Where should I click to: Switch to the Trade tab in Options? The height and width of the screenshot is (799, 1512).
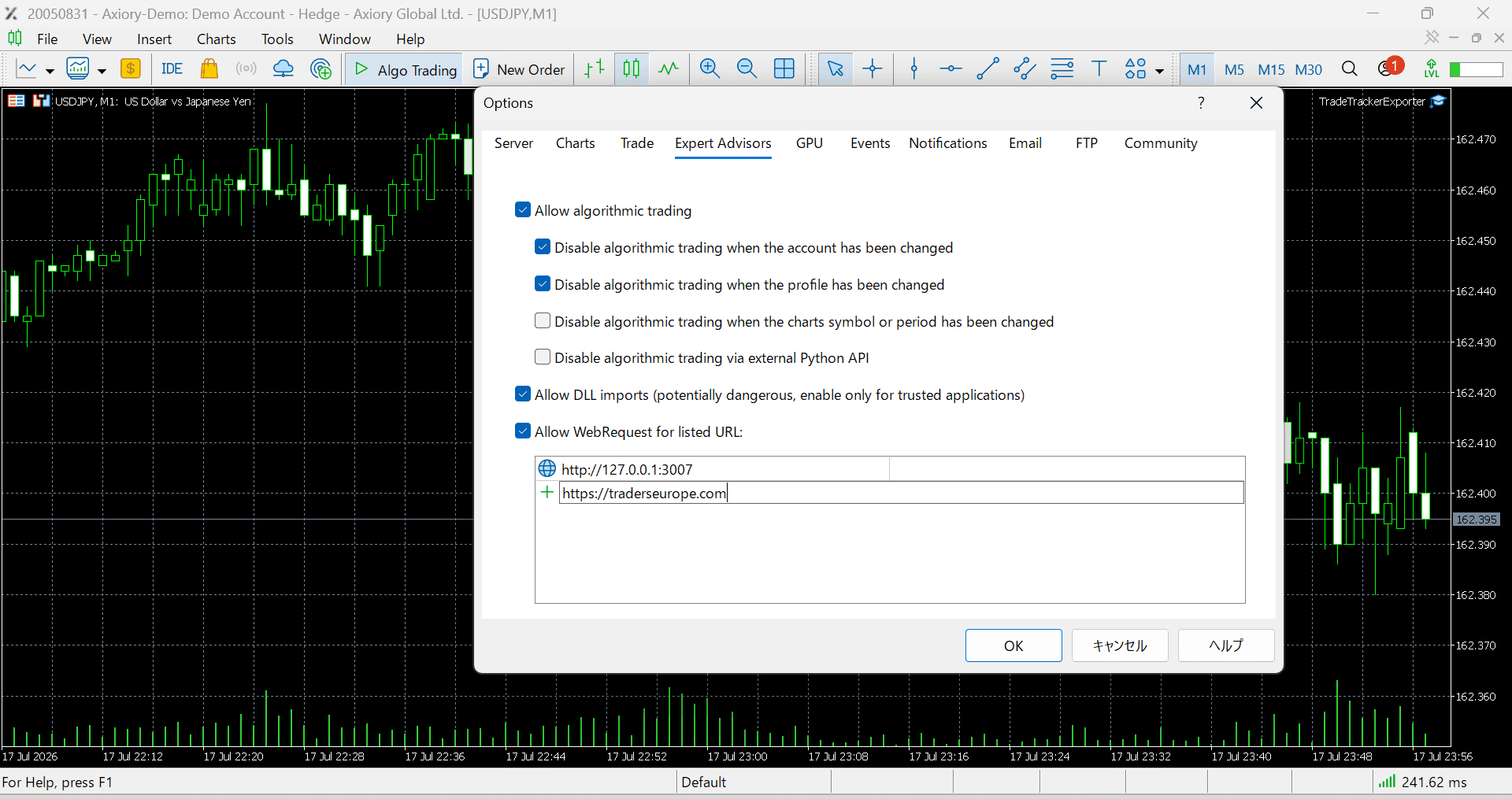[x=637, y=143]
